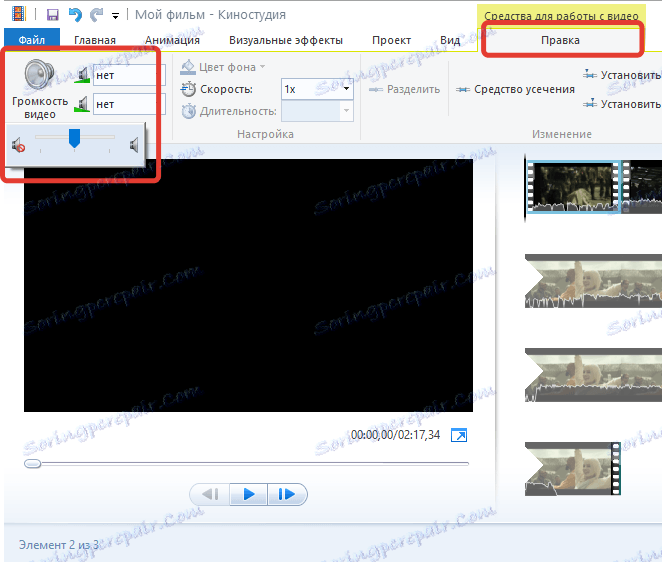This screenshot has height=562, width=662.
Task: Set maximum volume with the right speaker icon
Action: click(134, 145)
